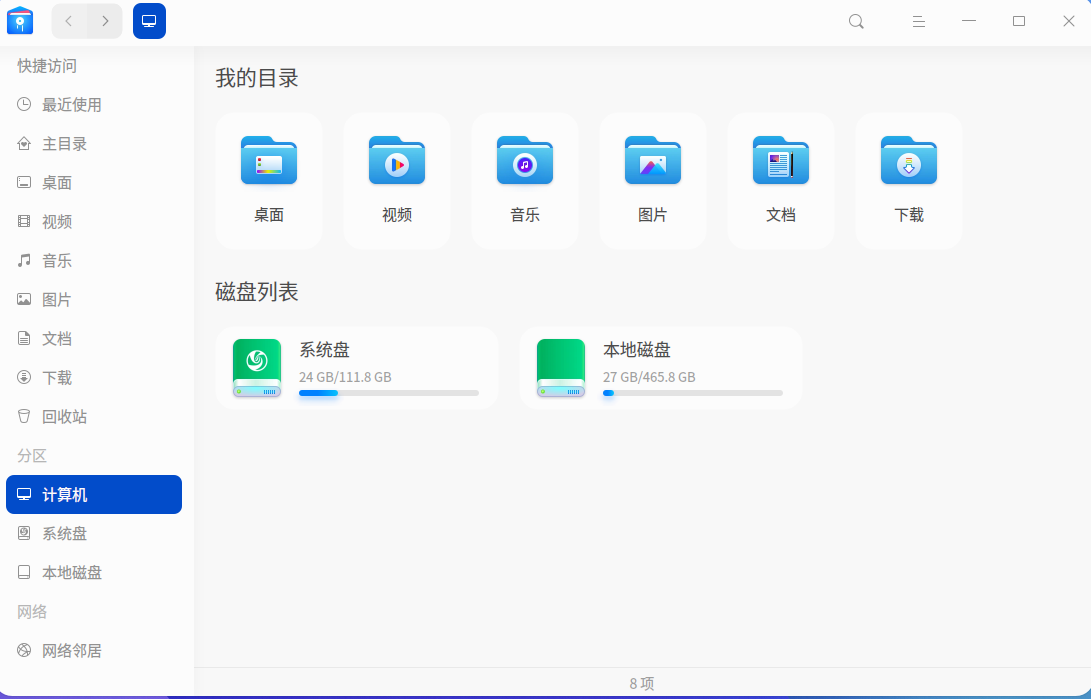Open the 音乐 folder icon in 我的目录
1091x699 pixels.
tap(525, 161)
